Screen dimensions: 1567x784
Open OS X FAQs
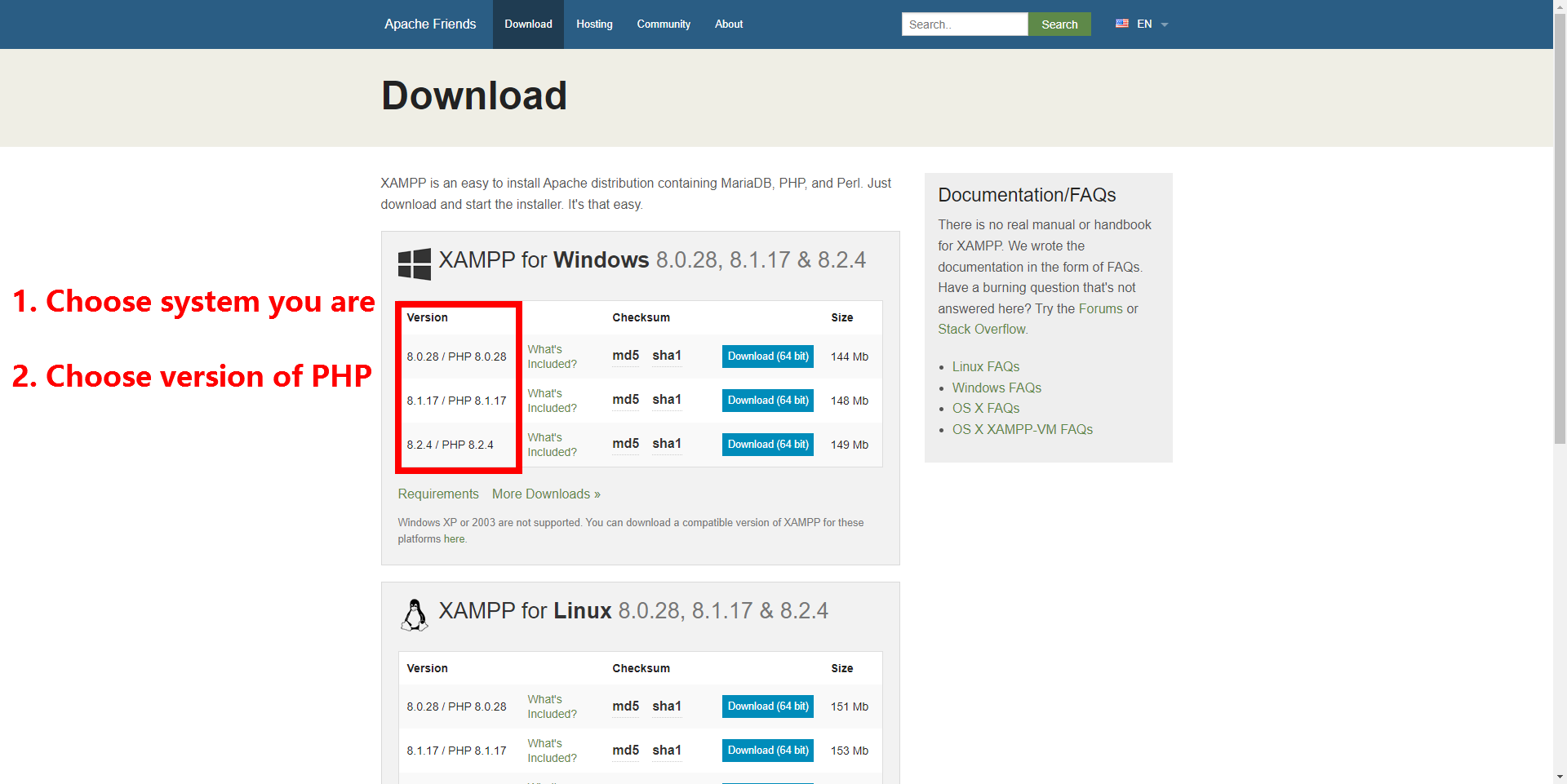[x=986, y=409]
